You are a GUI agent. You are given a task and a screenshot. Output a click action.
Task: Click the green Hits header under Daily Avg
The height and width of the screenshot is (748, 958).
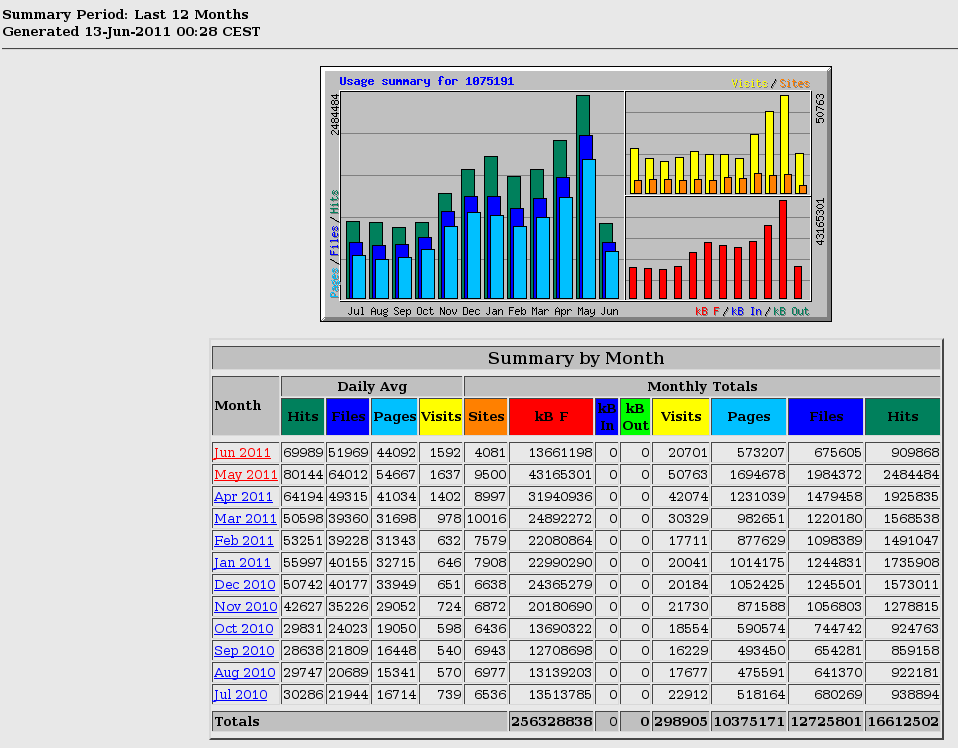coord(303,417)
